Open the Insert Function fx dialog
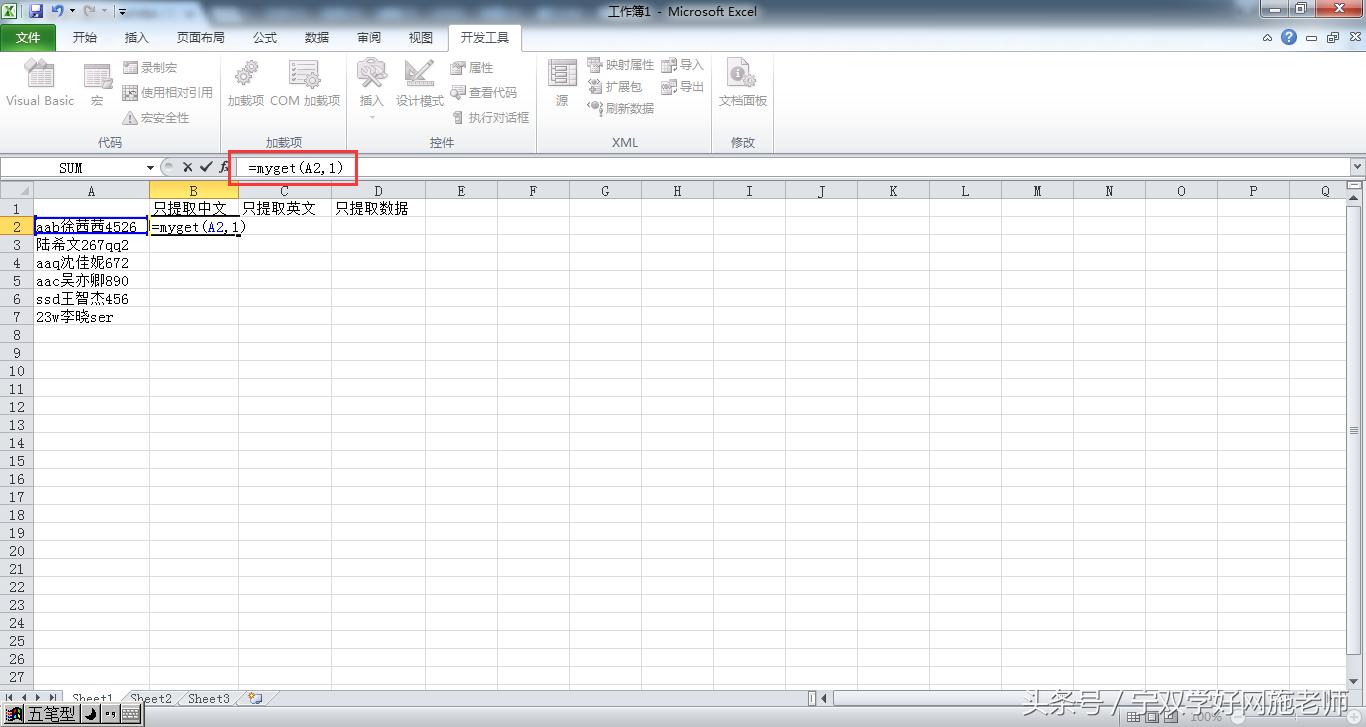 click(224, 168)
